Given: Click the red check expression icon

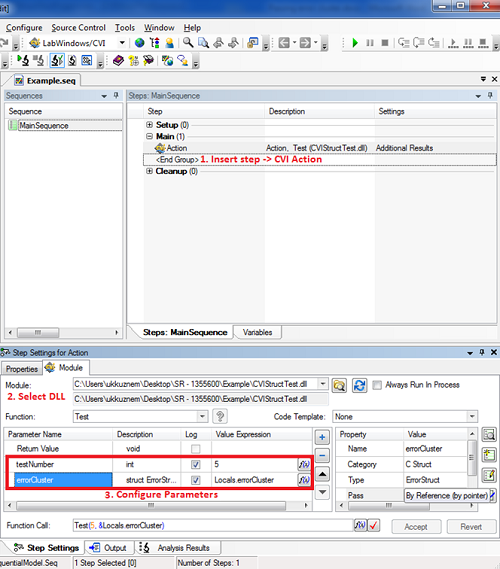Looking at the screenshot, I should [374, 525].
